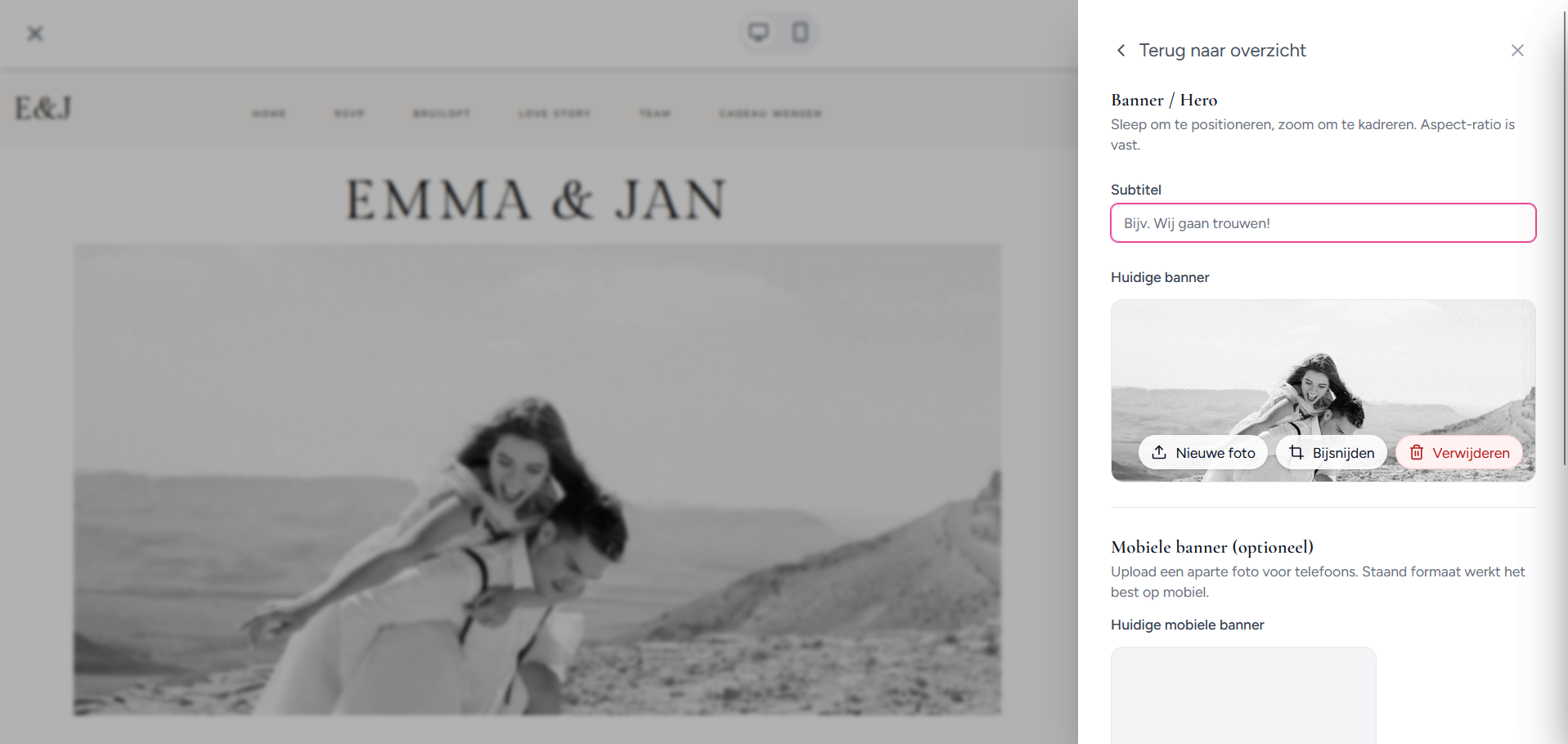Click the side panel's vertical scrollbar
The width and height of the screenshot is (1568, 744).
(x=1564, y=237)
